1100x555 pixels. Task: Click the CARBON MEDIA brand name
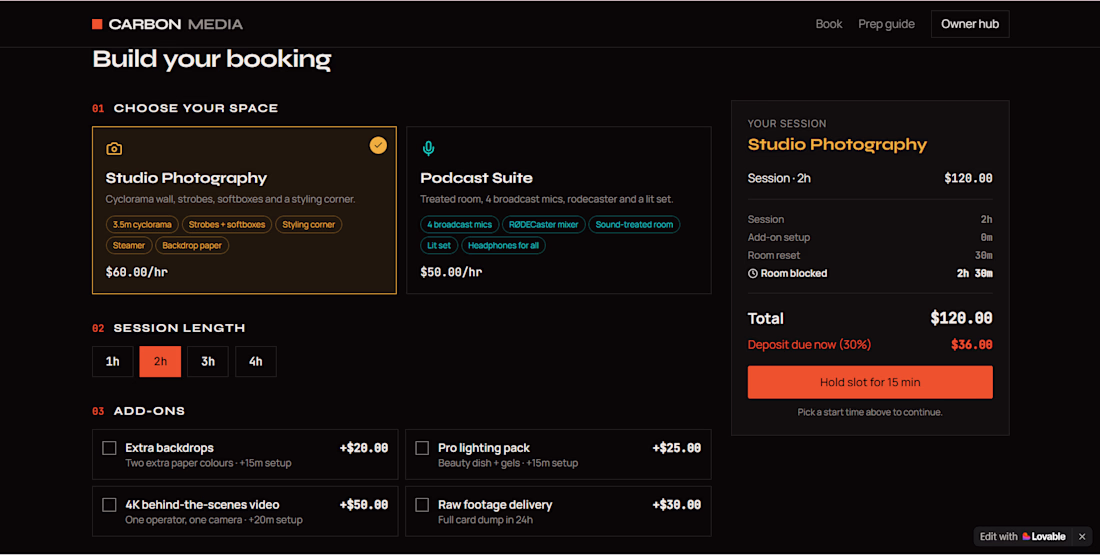[x=175, y=24]
